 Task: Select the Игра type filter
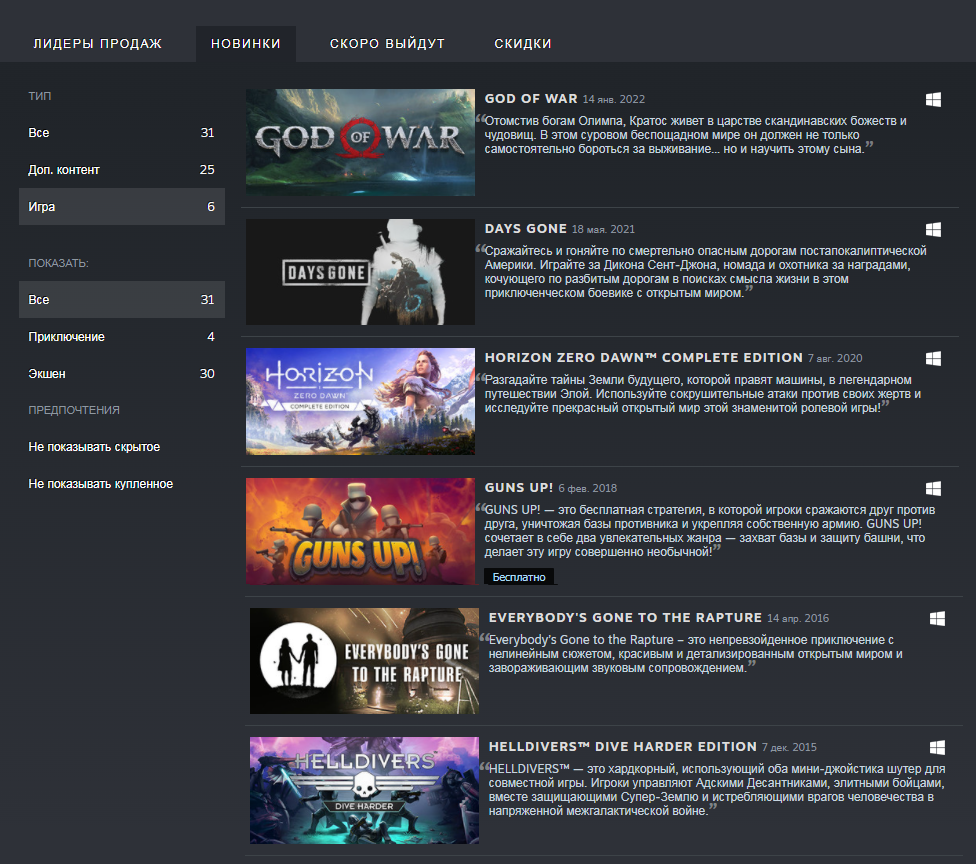[x=121, y=207]
